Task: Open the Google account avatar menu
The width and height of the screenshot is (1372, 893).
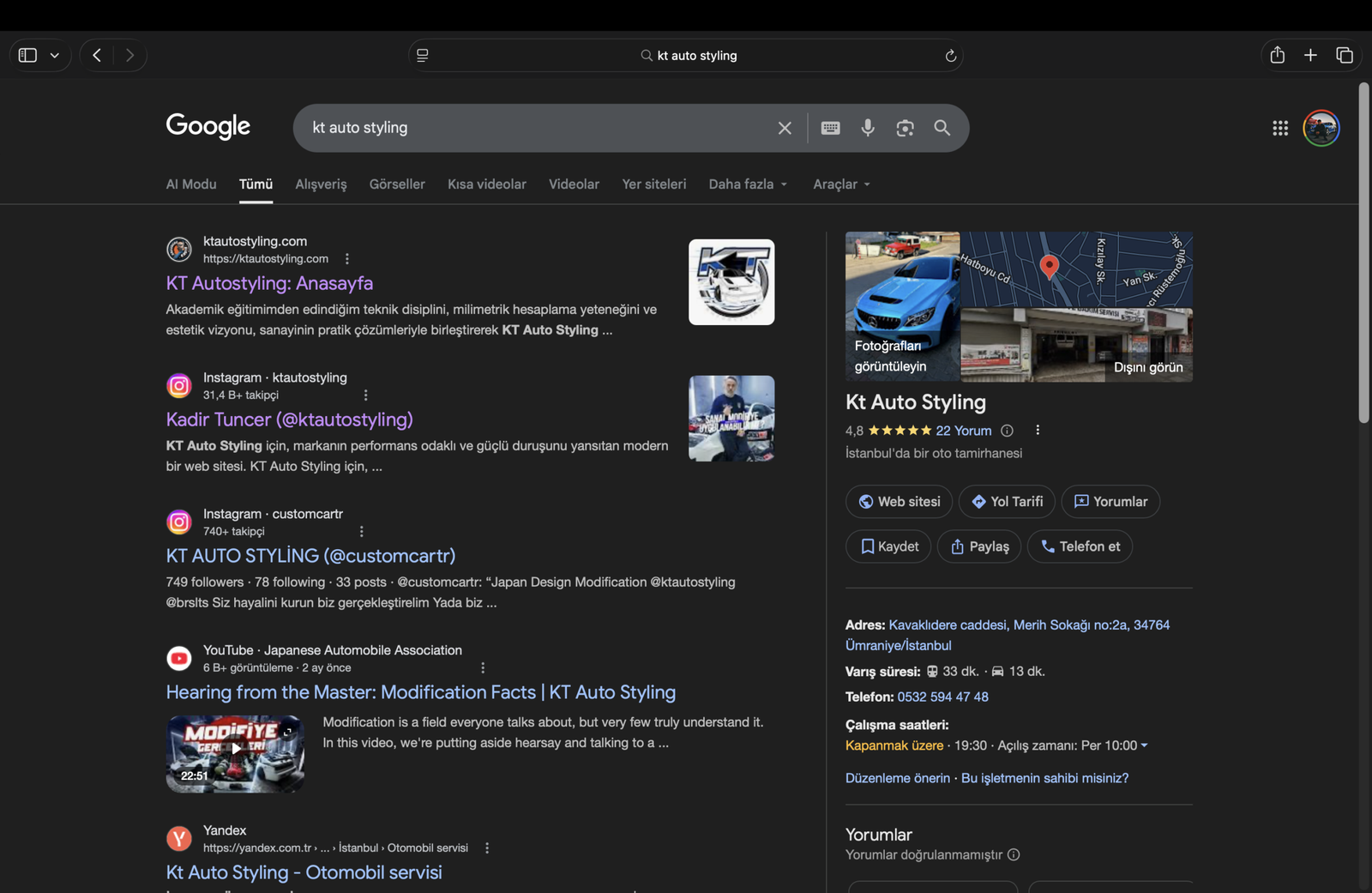Action: [x=1321, y=128]
